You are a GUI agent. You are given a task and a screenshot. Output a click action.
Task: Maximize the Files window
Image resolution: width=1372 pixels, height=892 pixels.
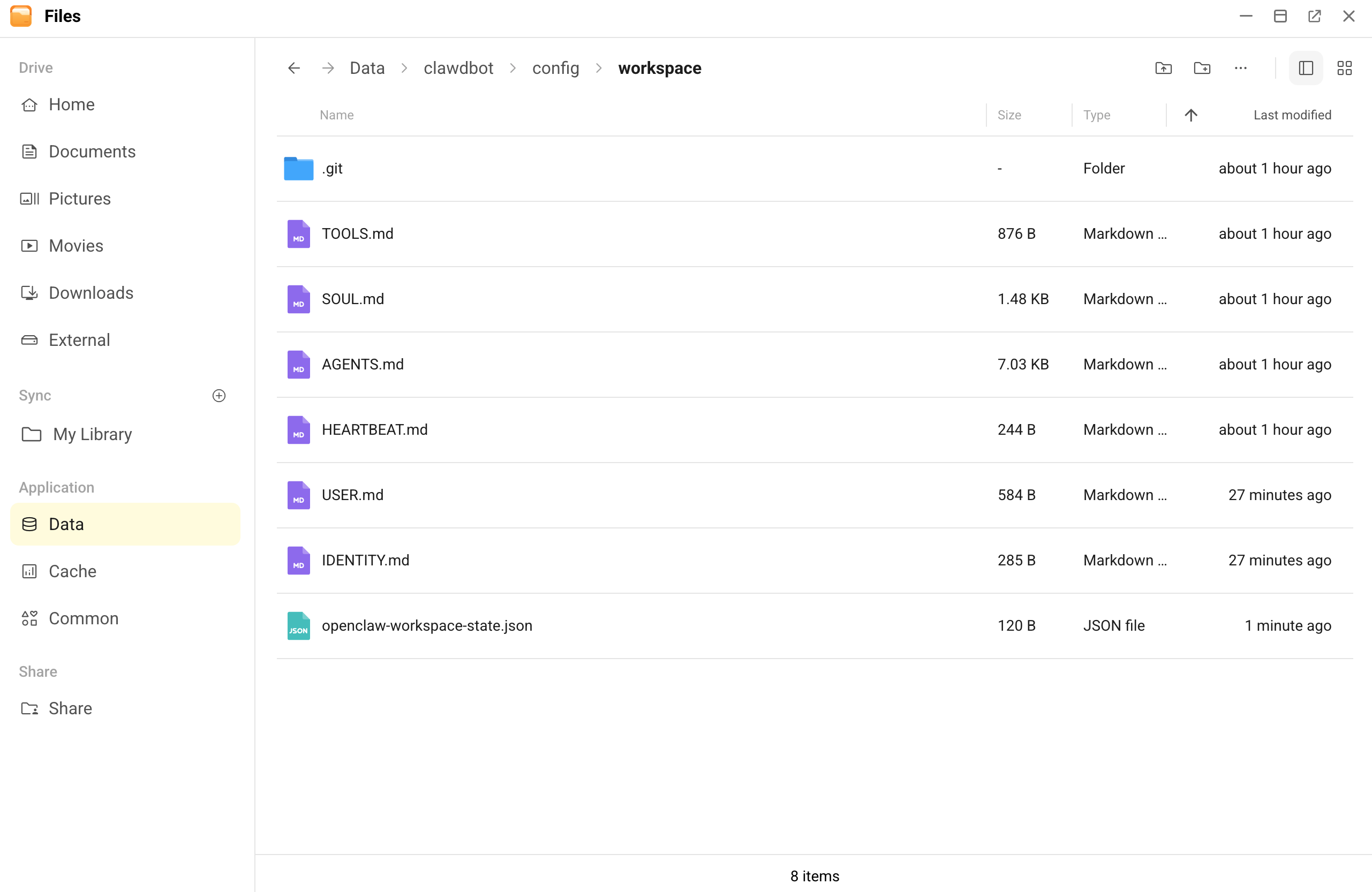1280,16
